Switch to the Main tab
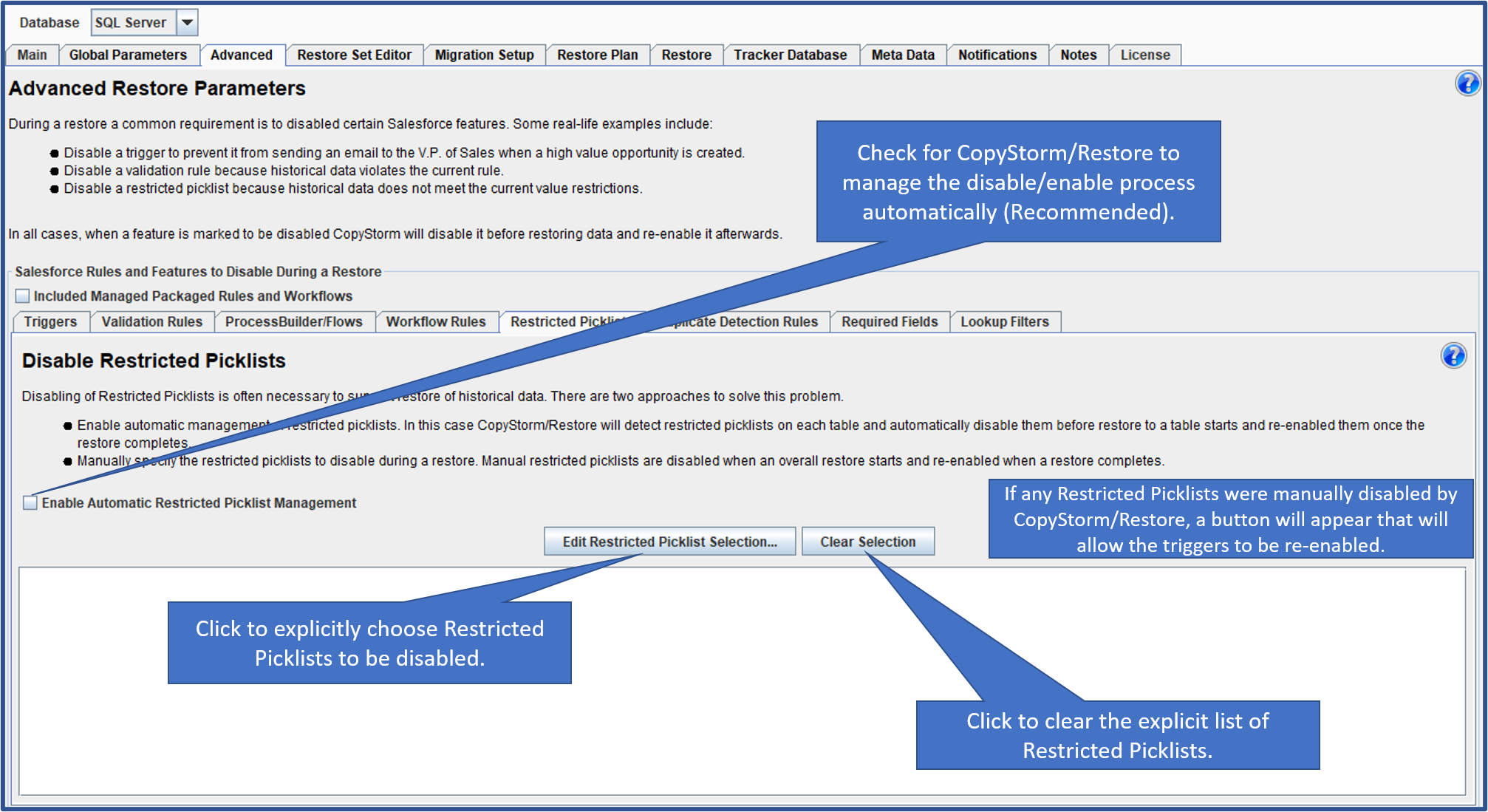This screenshot has width=1488, height=812. click(32, 55)
